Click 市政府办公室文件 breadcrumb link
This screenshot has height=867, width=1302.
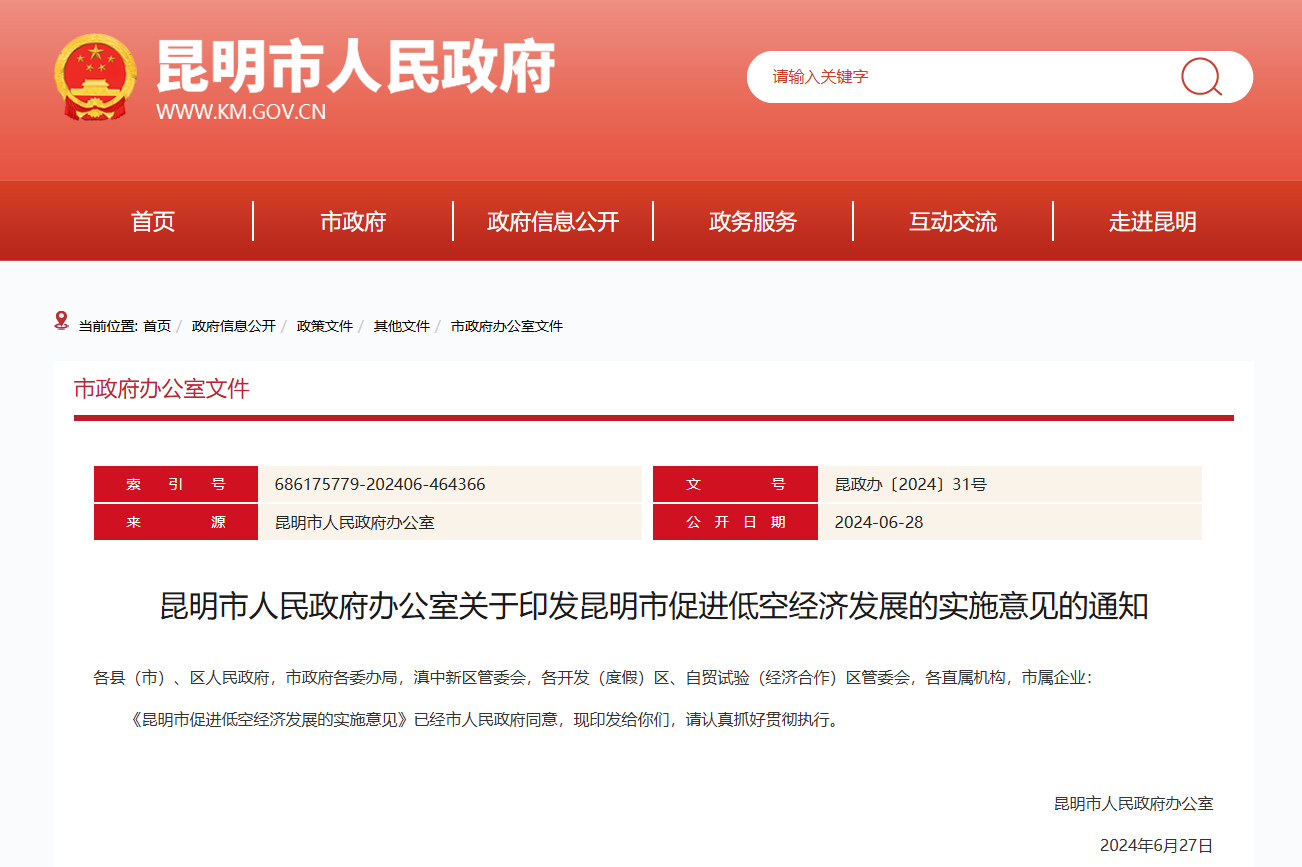click(507, 326)
